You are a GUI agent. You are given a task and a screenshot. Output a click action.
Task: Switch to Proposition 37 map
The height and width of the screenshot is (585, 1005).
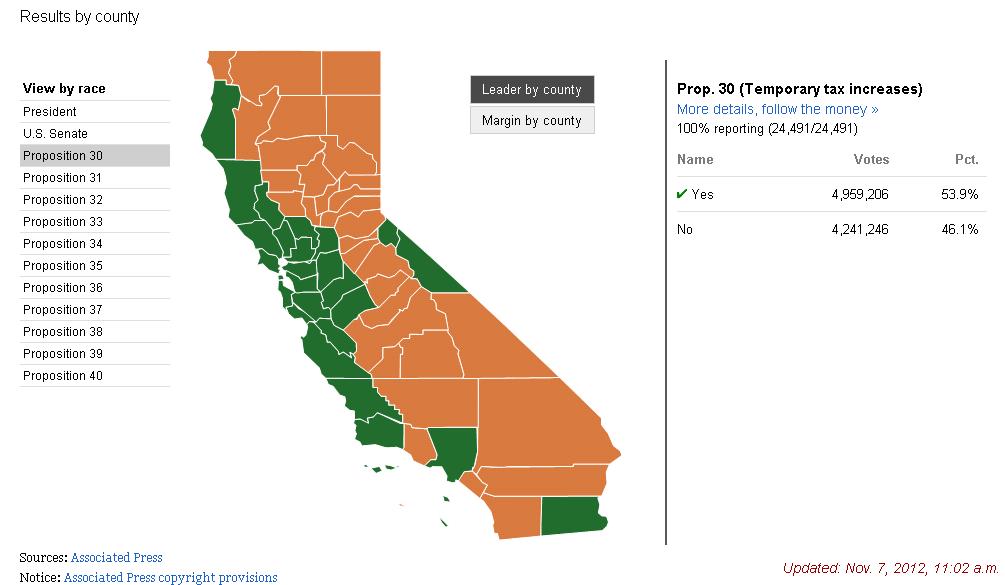click(x=63, y=310)
